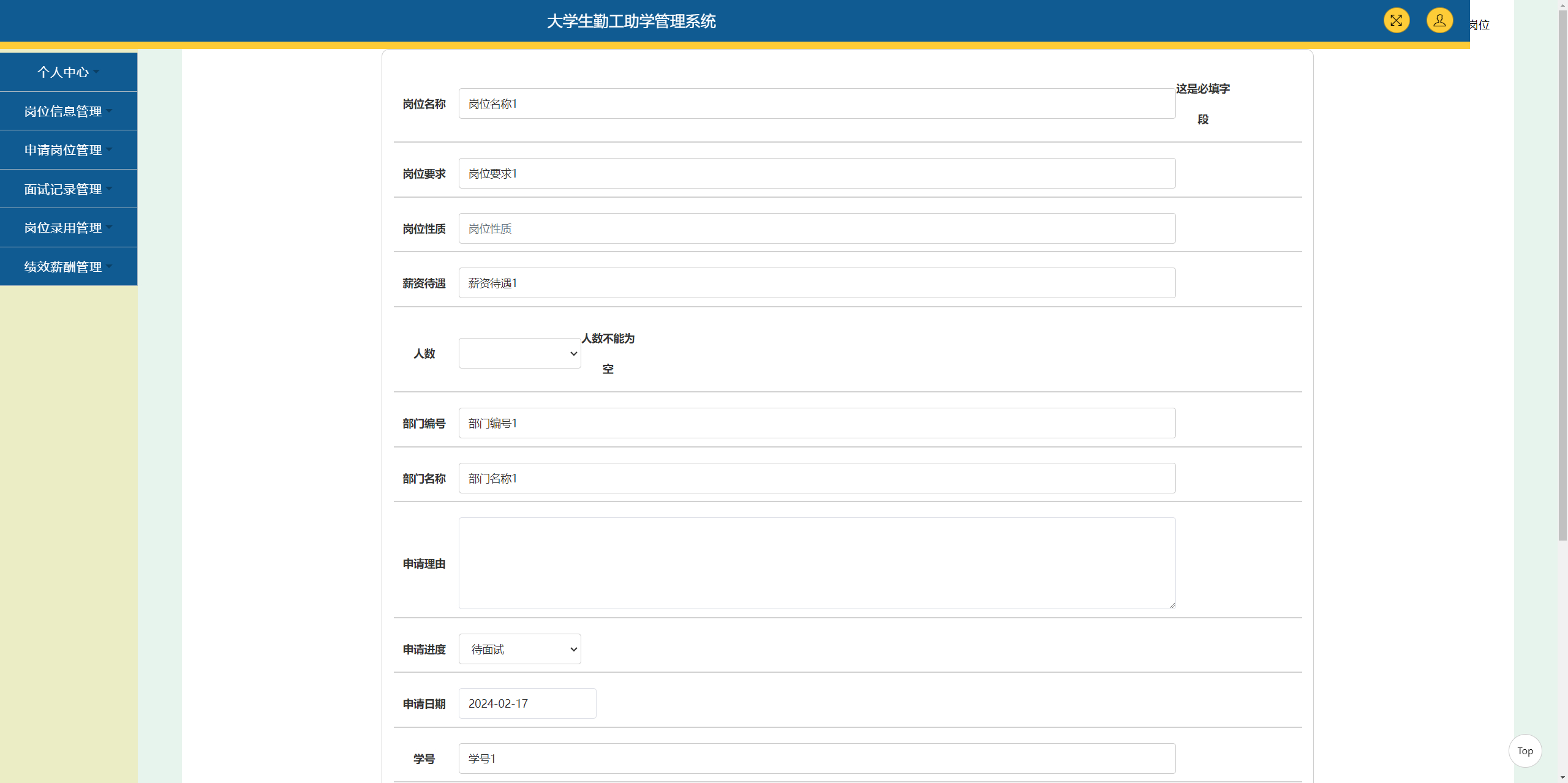The image size is (1568, 783).
Task: Open the user profile avatar icon
Action: point(1439,20)
